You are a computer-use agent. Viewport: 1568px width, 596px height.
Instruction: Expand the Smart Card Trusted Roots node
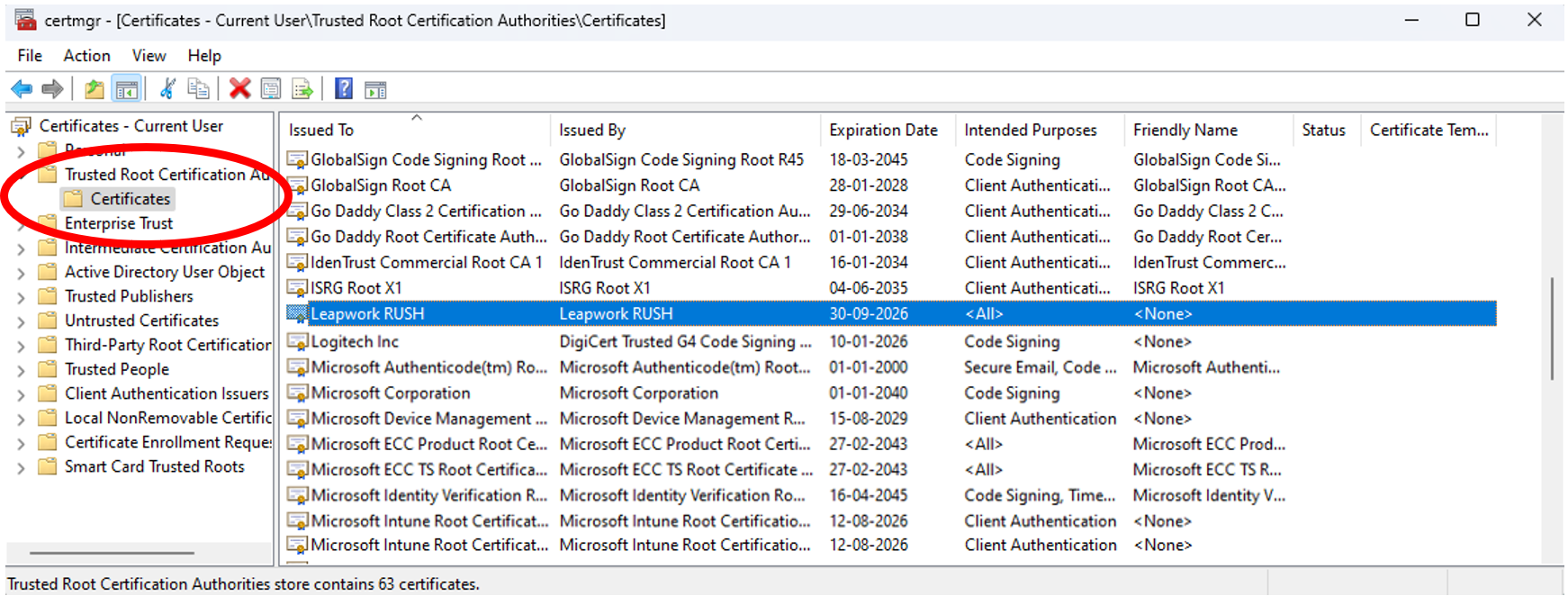(21, 467)
